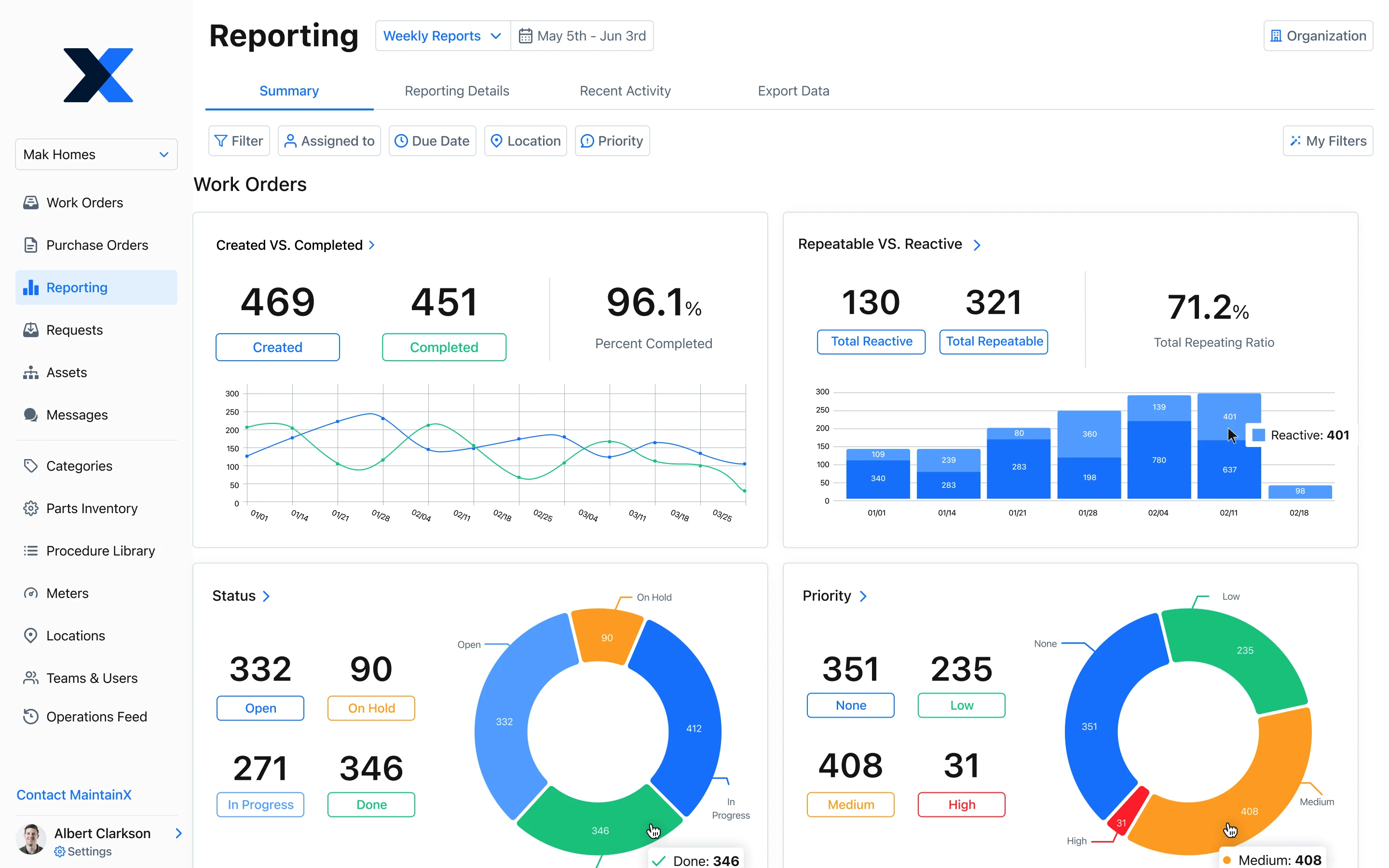Image resolution: width=1389 pixels, height=868 pixels.
Task: Open the Export Data tab
Action: click(x=793, y=91)
